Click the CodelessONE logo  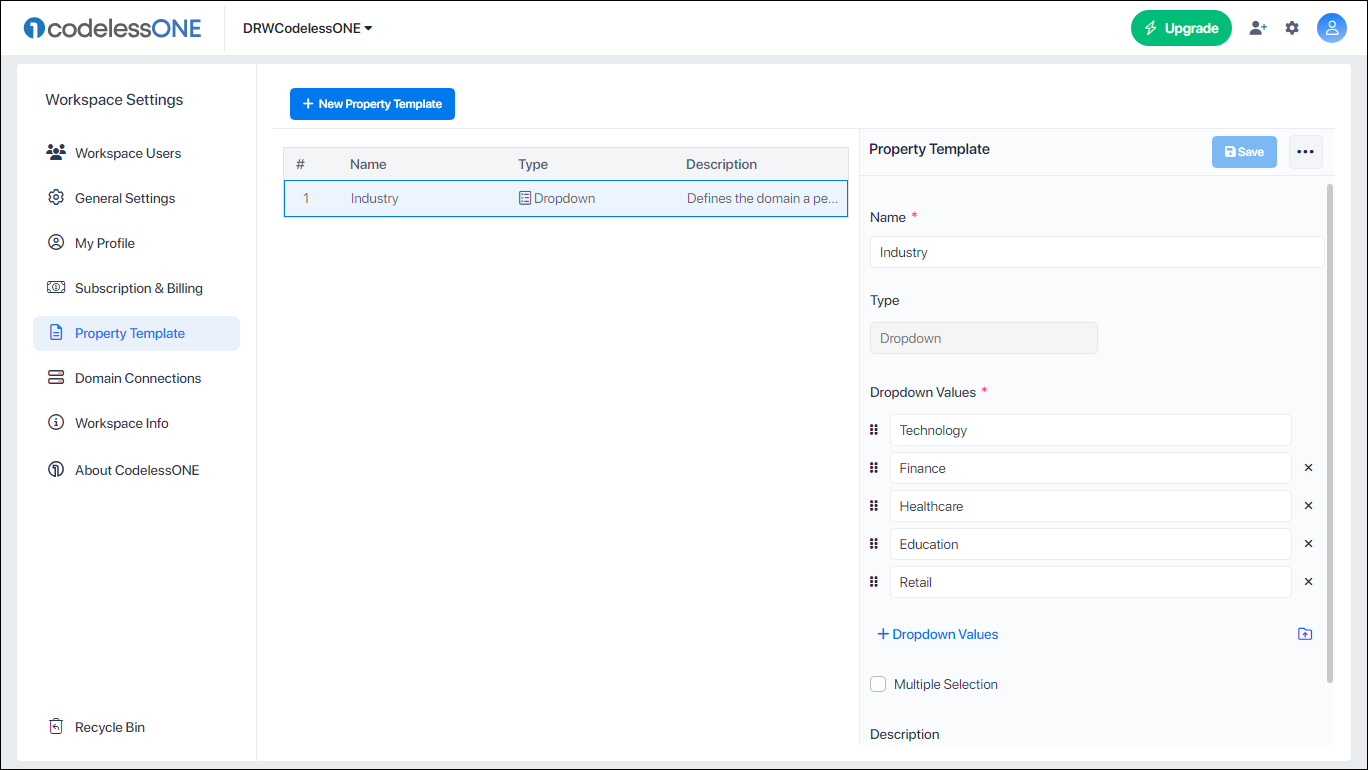(112, 28)
